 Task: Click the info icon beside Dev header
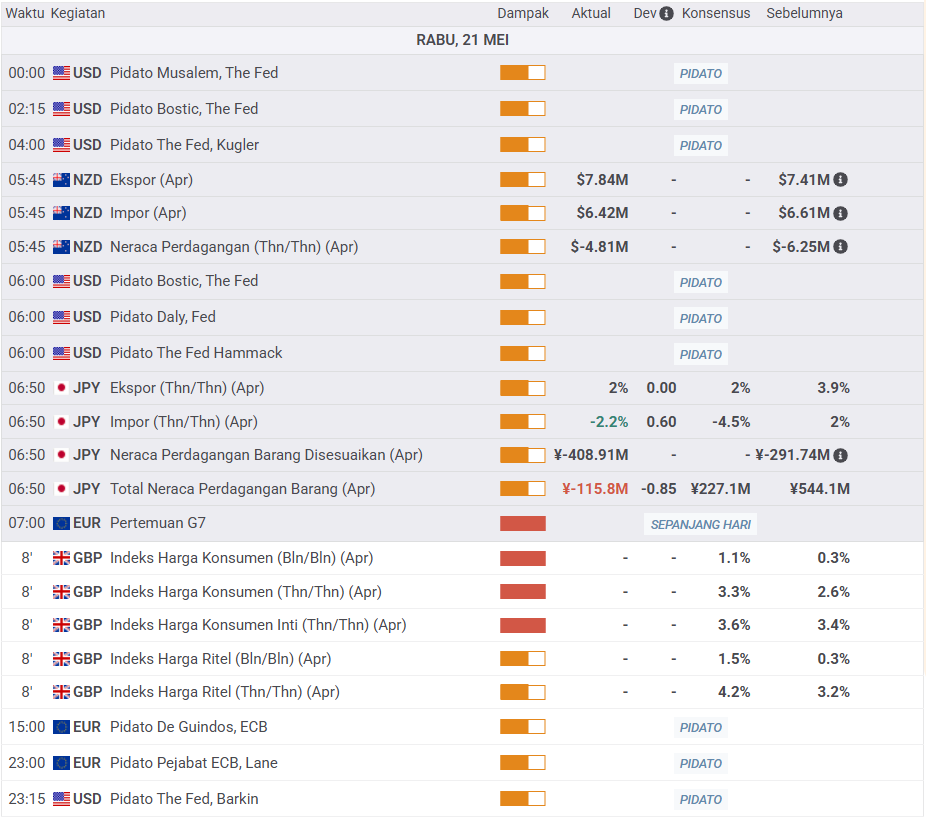click(666, 14)
